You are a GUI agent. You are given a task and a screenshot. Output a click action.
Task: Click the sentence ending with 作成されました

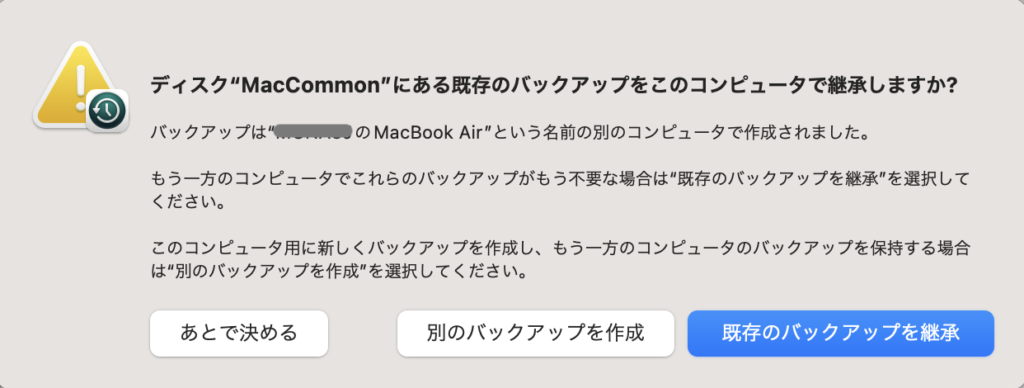(x=510, y=135)
